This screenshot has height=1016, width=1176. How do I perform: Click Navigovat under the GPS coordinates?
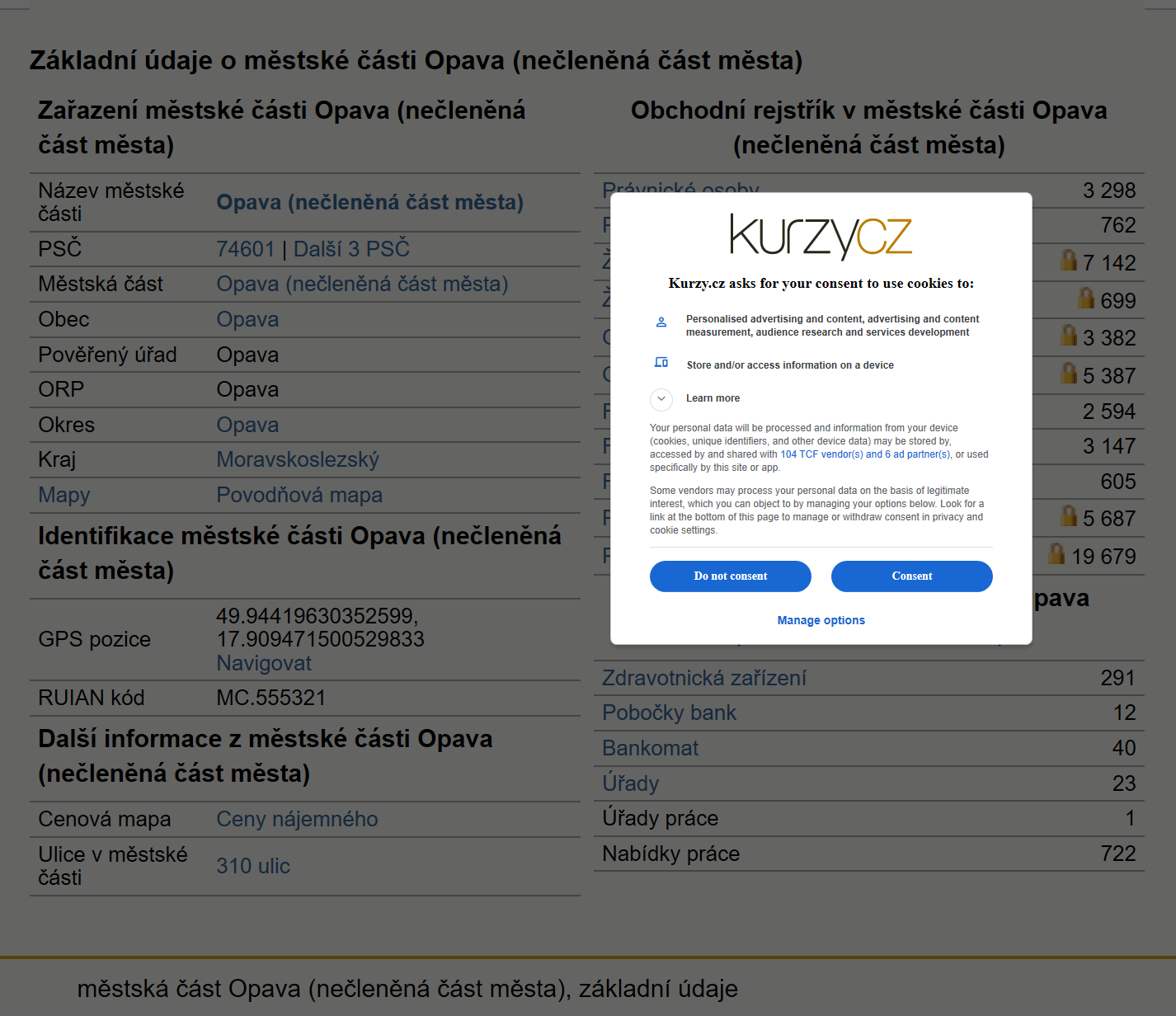(x=264, y=664)
